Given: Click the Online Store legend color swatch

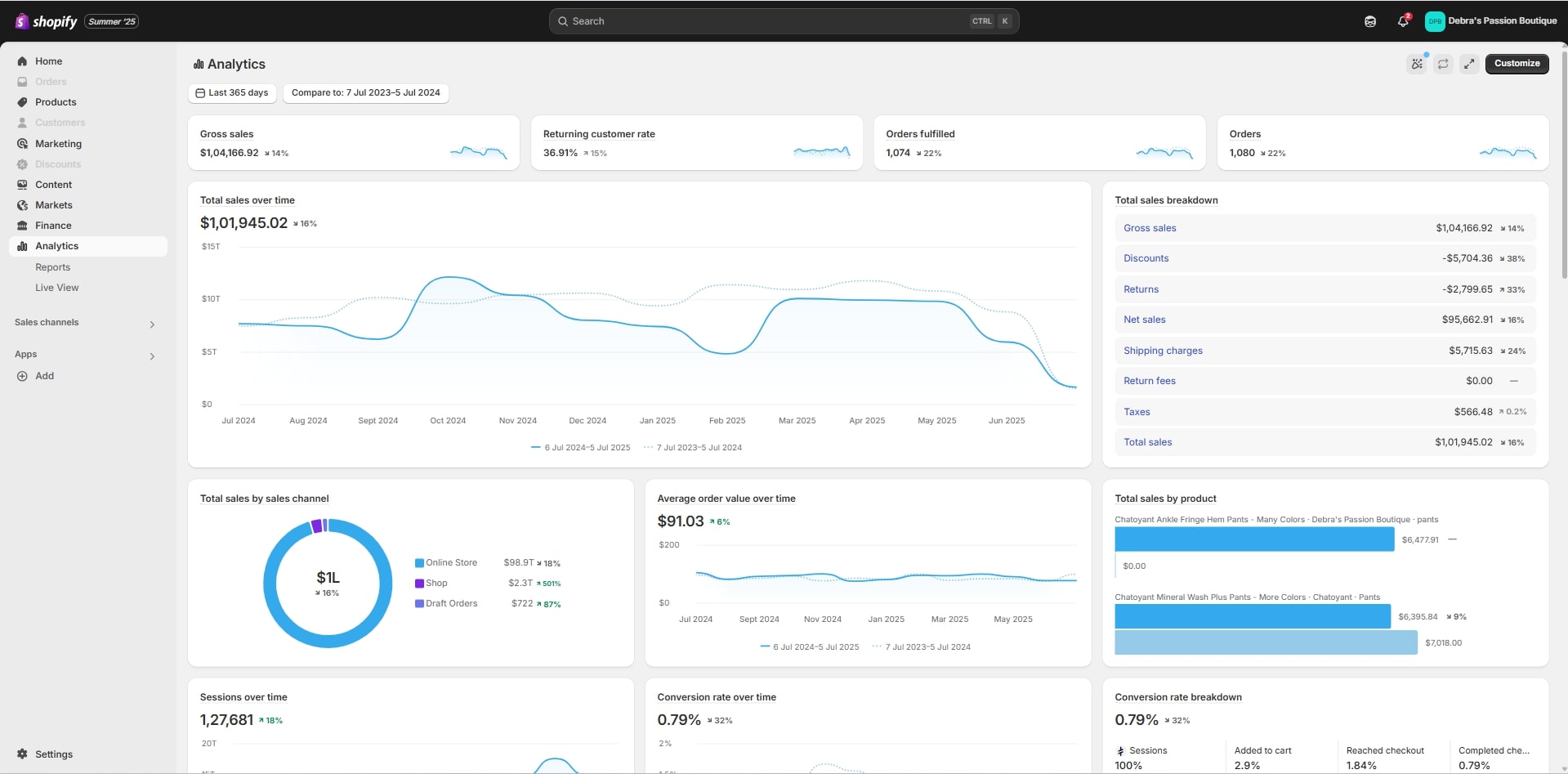Looking at the screenshot, I should tap(419, 563).
